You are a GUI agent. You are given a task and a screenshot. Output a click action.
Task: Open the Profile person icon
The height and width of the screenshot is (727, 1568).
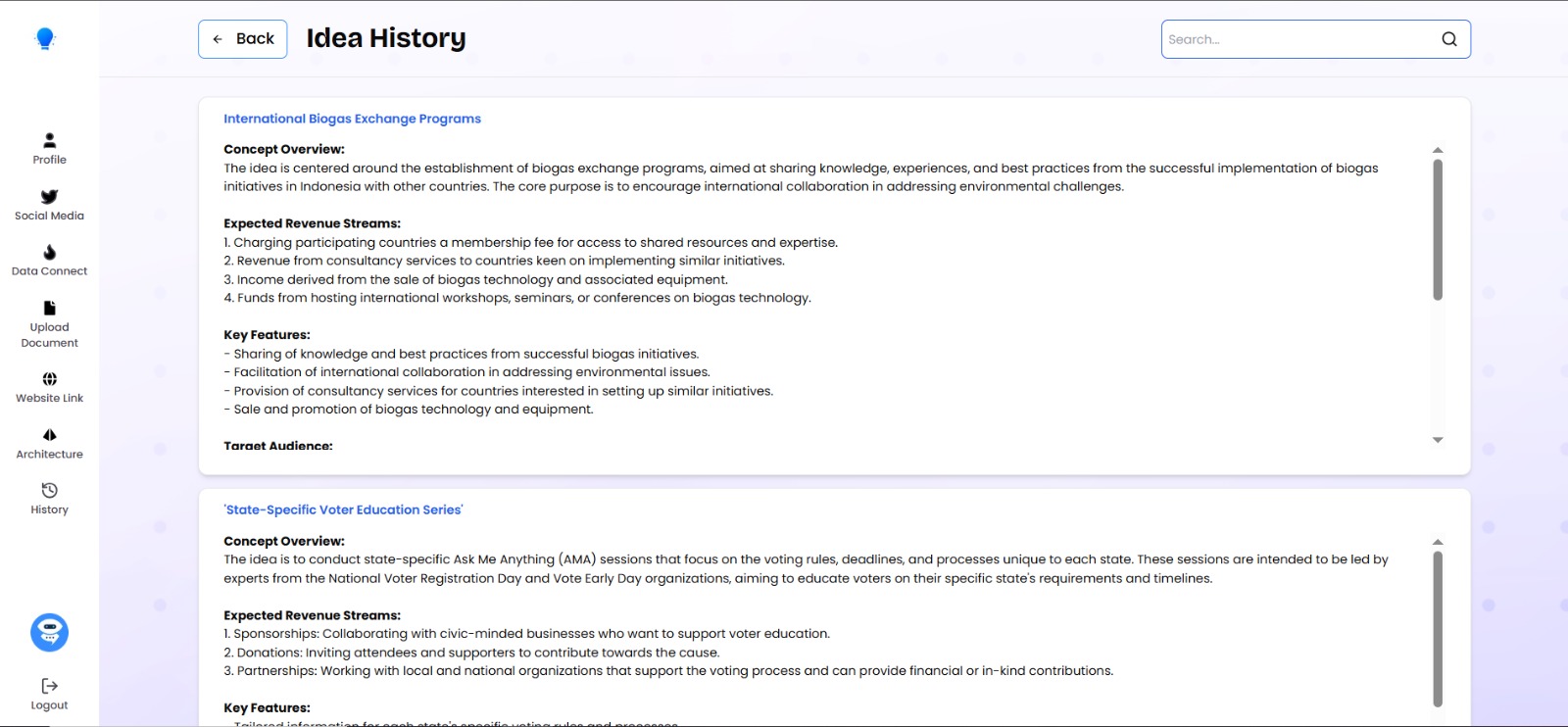tap(50, 141)
